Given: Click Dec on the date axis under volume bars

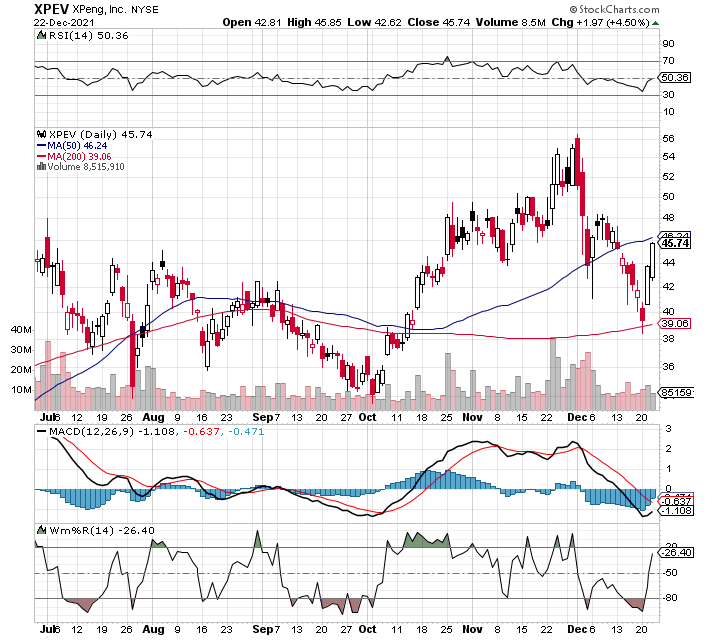Looking at the screenshot, I should [x=577, y=417].
